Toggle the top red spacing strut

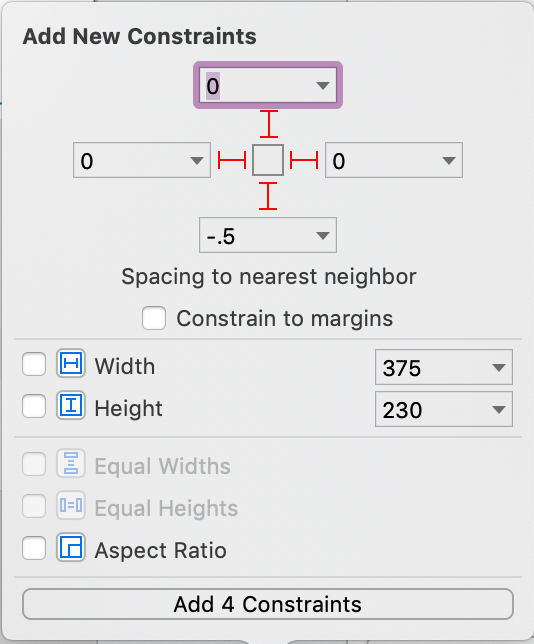pyautogui.click(x=269, y=124)
